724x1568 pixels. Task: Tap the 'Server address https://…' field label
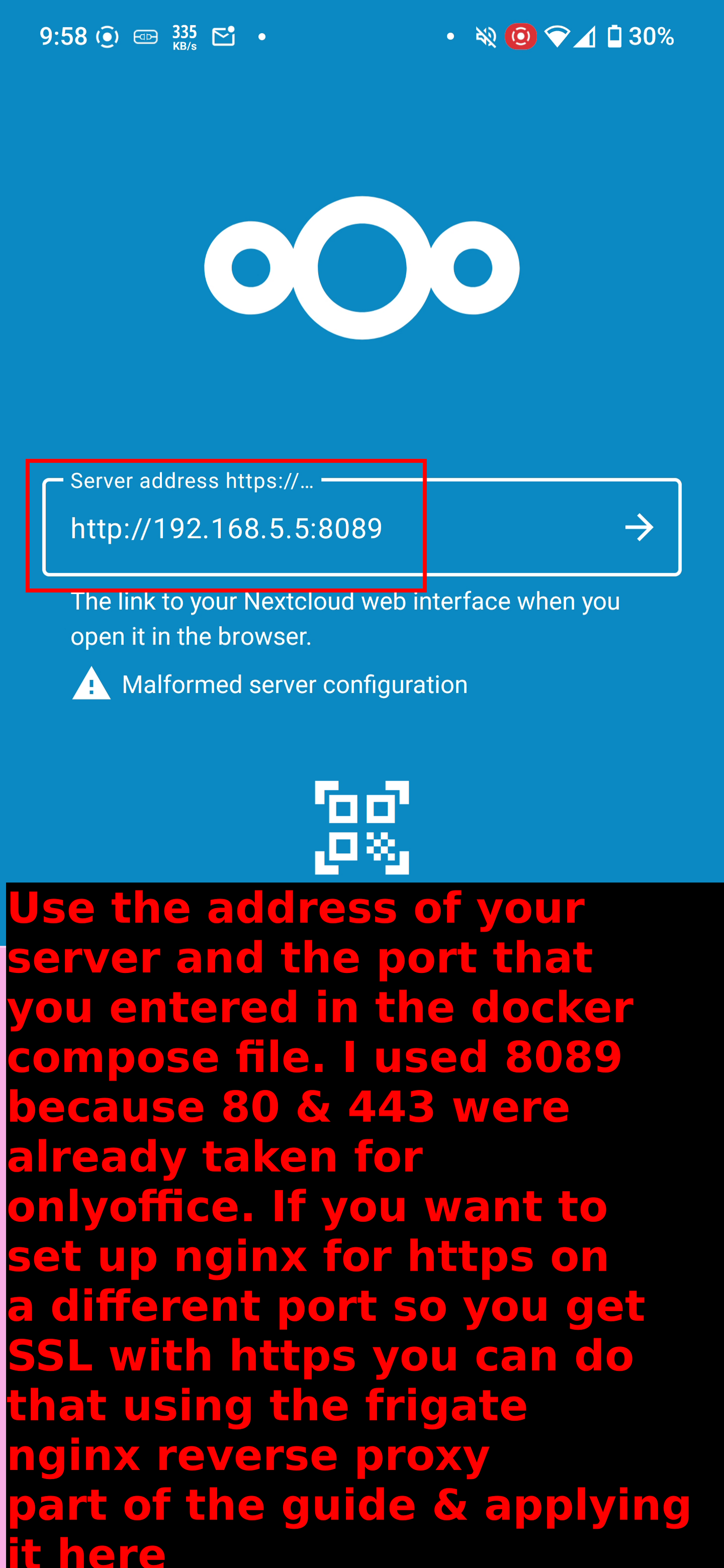click(192, 481)
